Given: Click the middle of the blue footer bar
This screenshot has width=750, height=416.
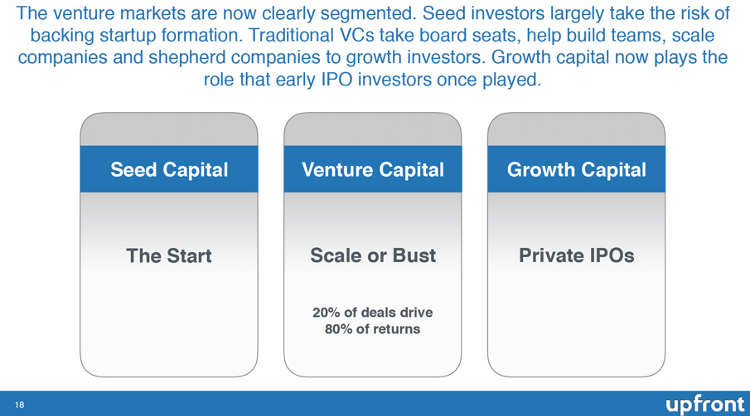Looking at the screenshot, I should [x=375, y=404].
